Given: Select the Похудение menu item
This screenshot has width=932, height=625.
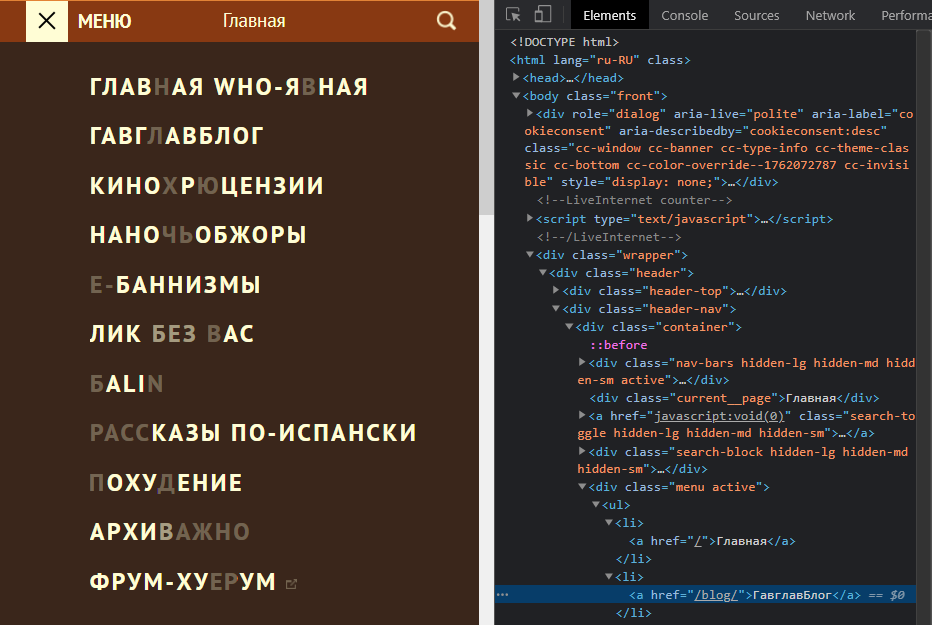Looking at the screenshot, I should [166, 483].
